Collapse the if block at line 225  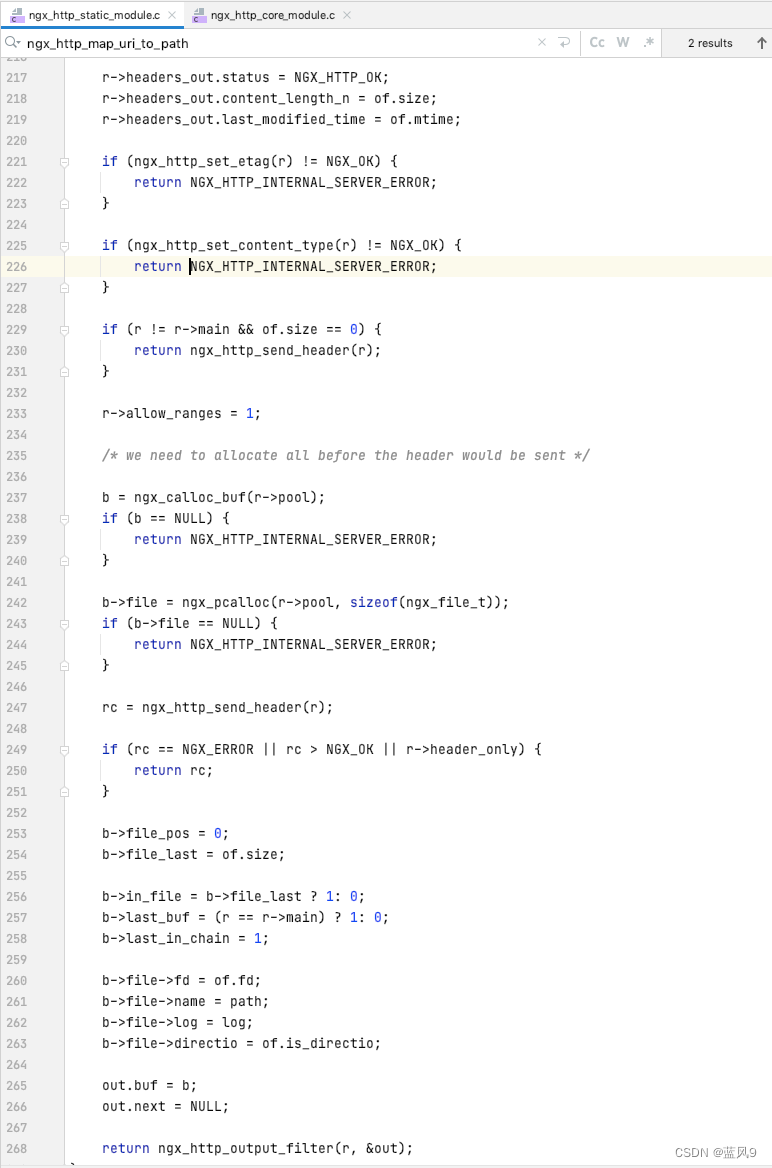pos(64,246)
